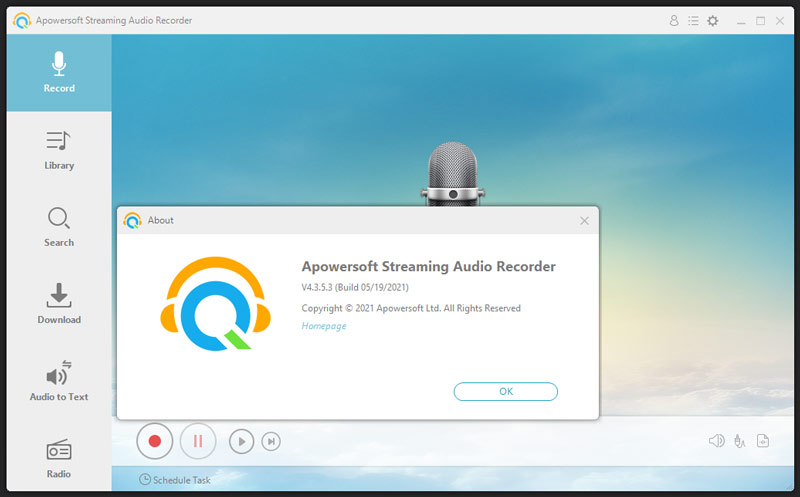Open the Library section
Screen dimensions: 800x497
[x=59, y=150]
